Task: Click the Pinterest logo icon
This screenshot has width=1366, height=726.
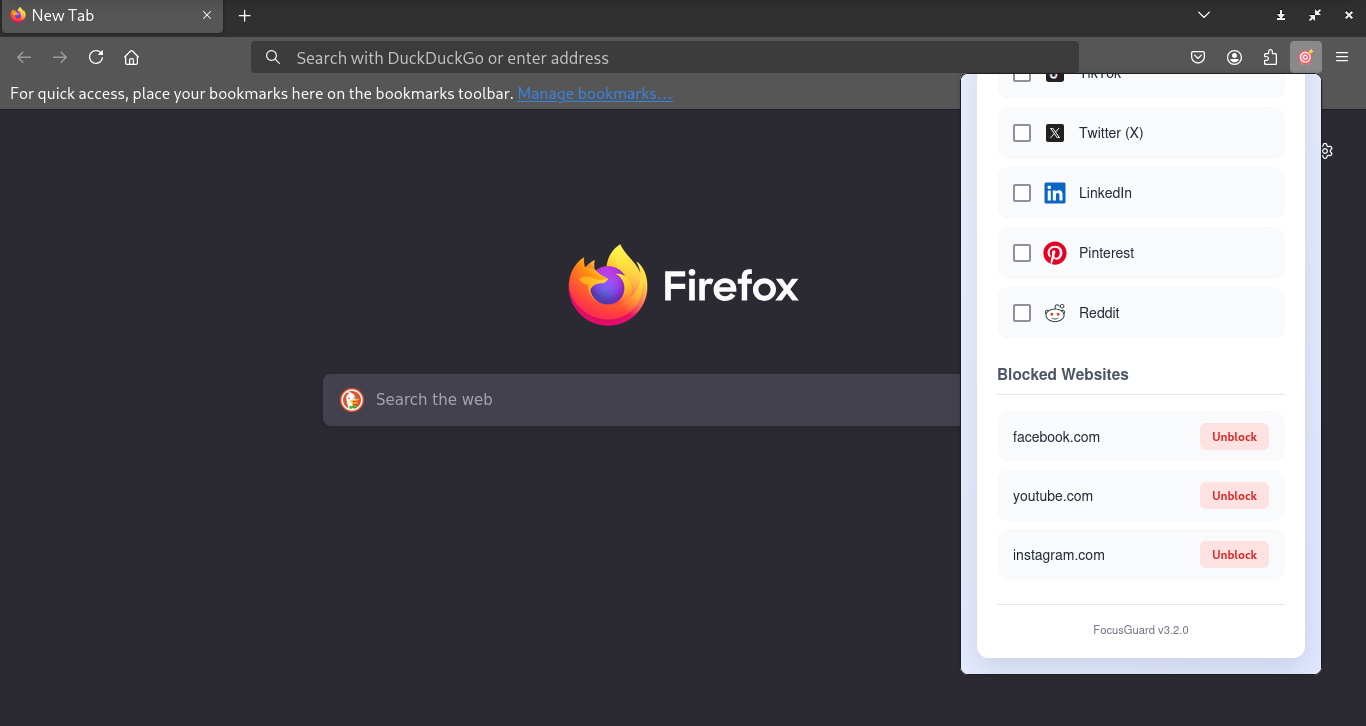Action: click(1055, 253)
